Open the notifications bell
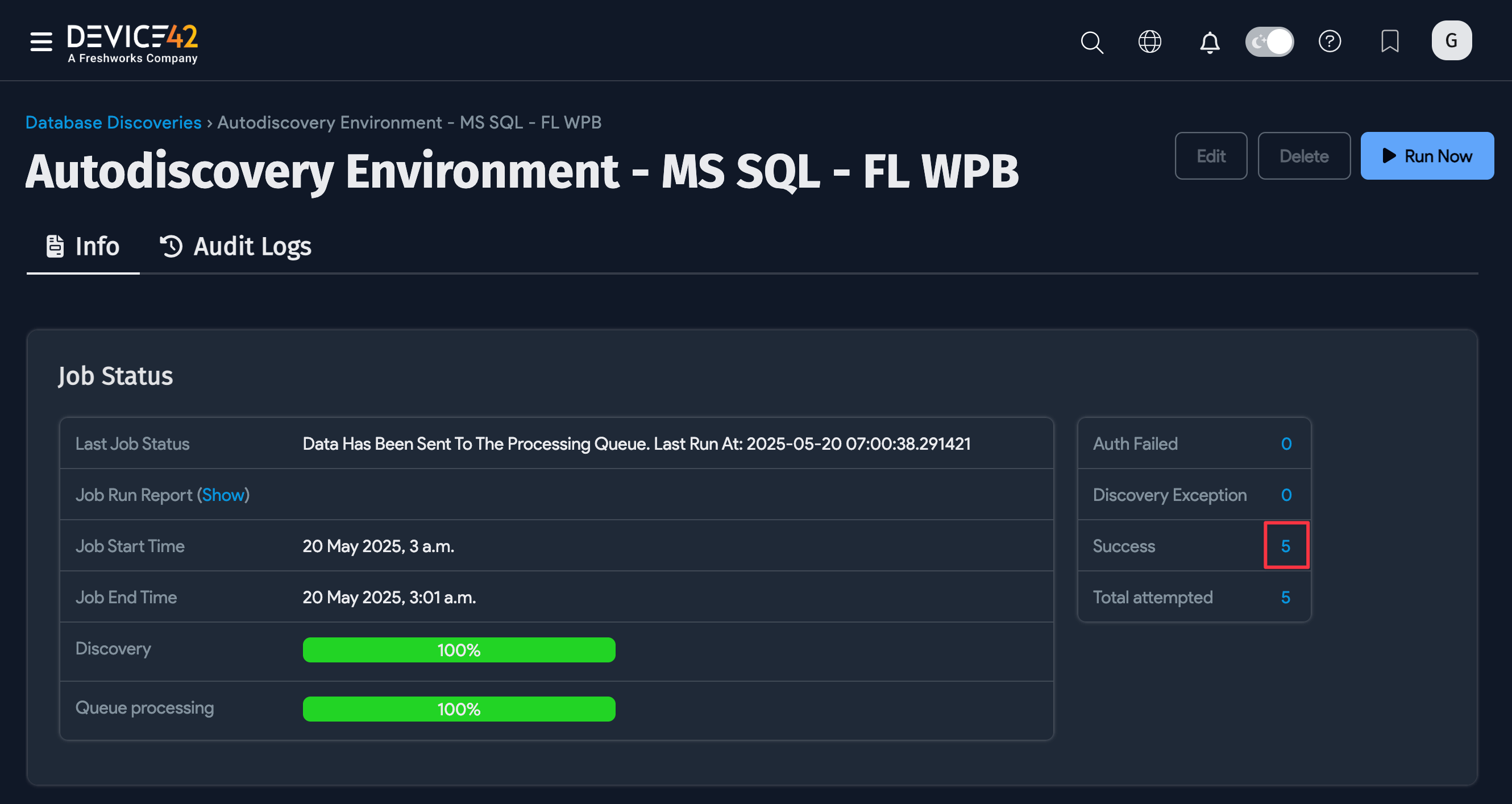Screen dimensions: 1512x804 (1209, 42)
